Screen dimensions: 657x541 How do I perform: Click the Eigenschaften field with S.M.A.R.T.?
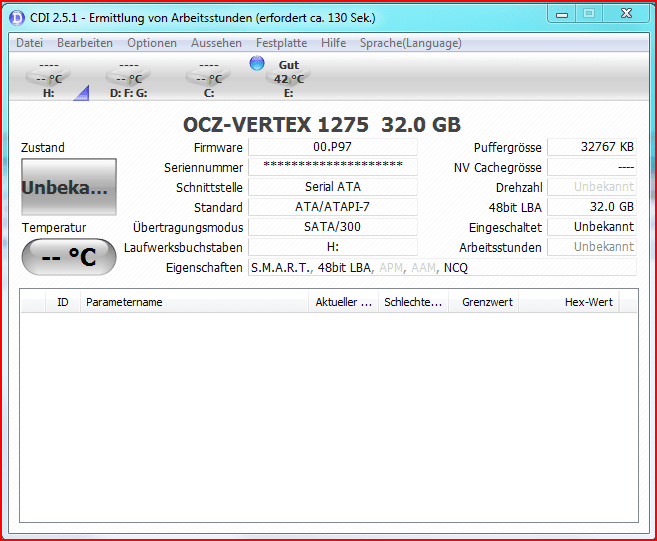pos(442,267)
